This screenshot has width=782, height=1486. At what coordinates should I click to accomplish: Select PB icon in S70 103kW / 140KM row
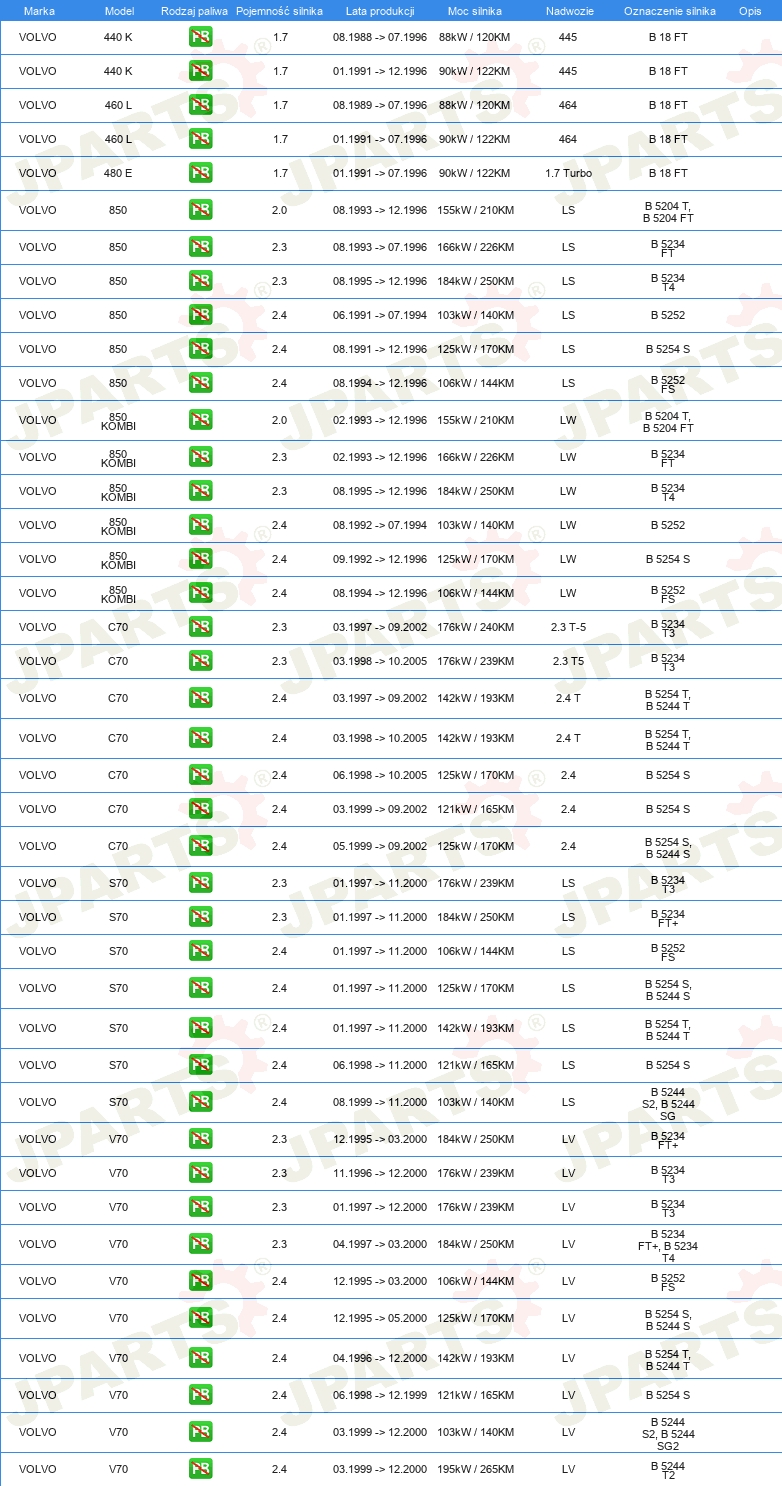point(200,1102)
